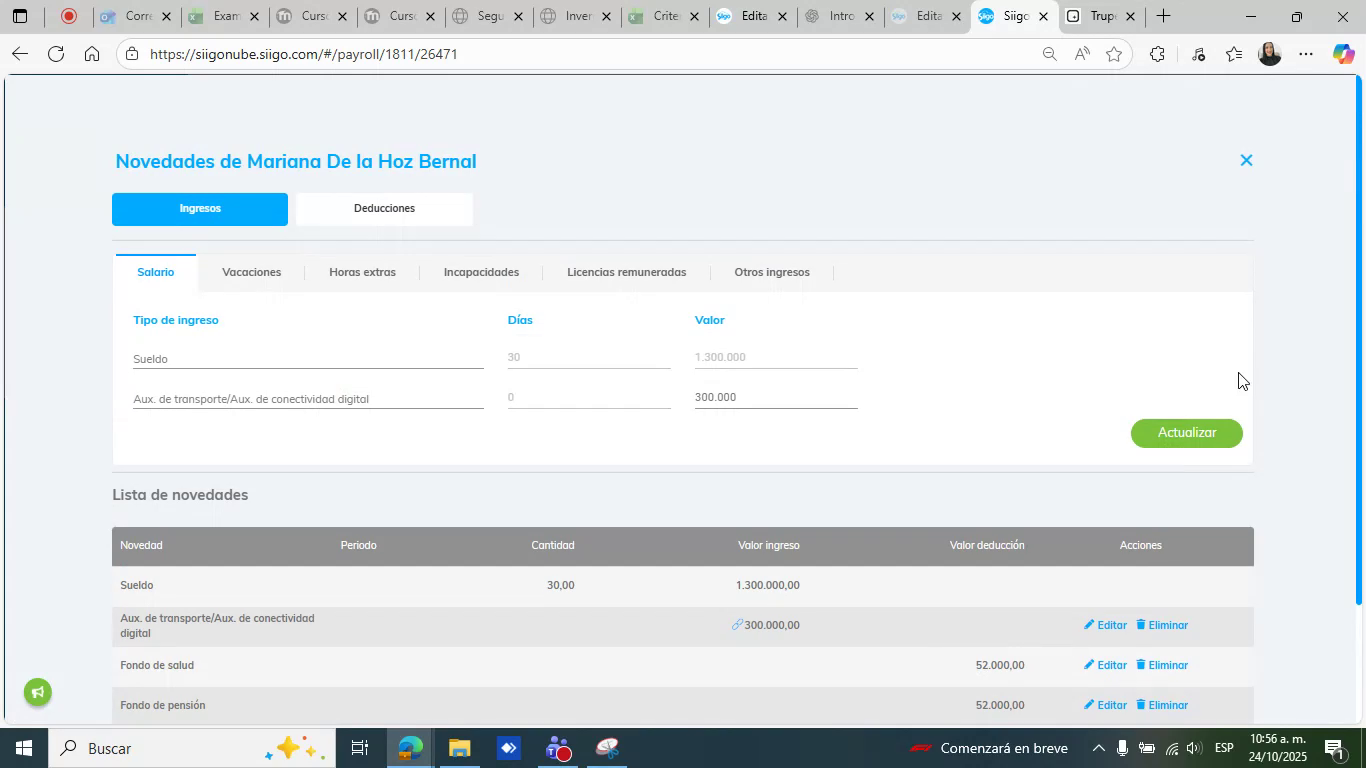Open the notifications center icon

(x=1333, y=748)
